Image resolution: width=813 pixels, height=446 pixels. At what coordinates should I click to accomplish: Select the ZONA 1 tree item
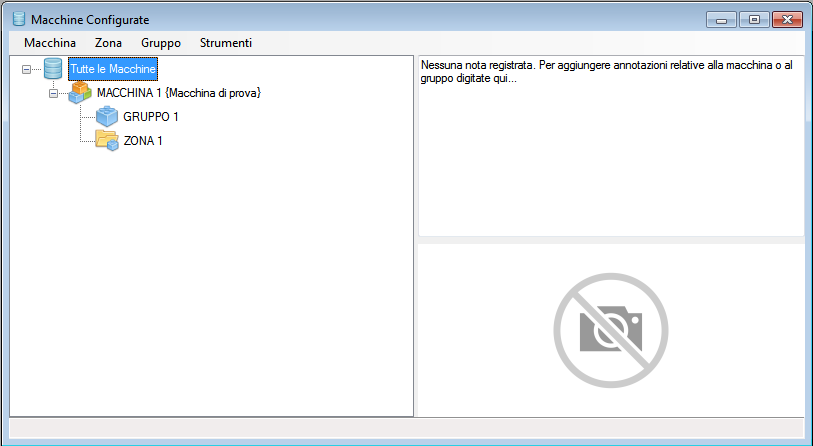point(143,141)
